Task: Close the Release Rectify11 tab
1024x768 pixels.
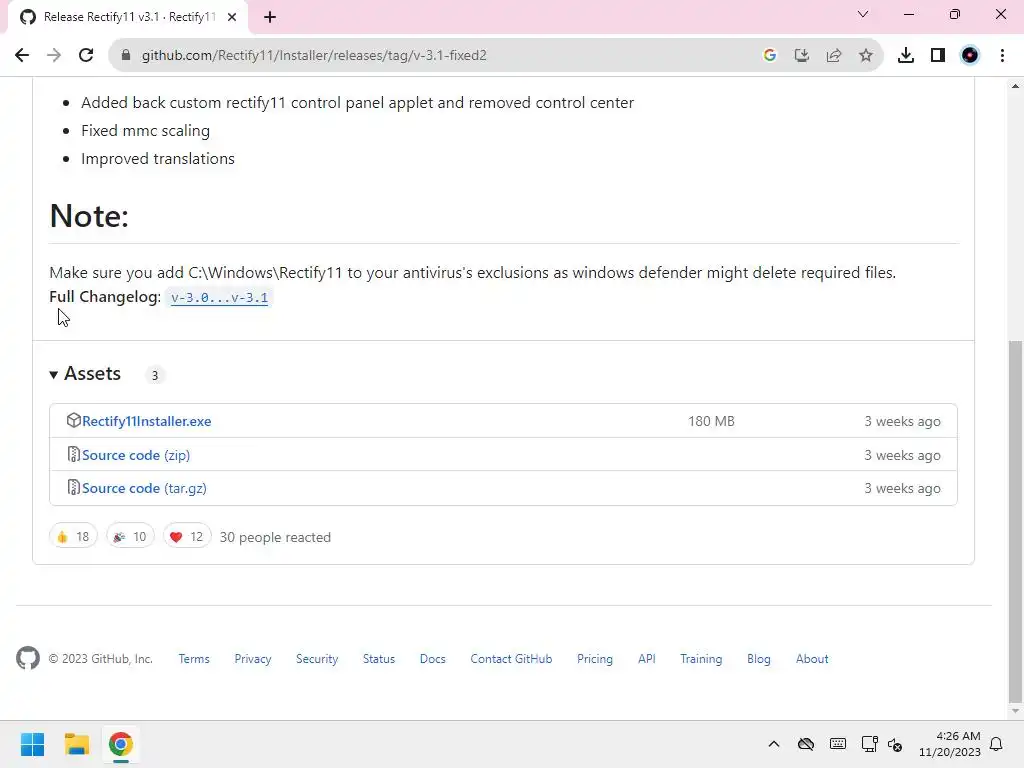Action: tap(232, 17)
